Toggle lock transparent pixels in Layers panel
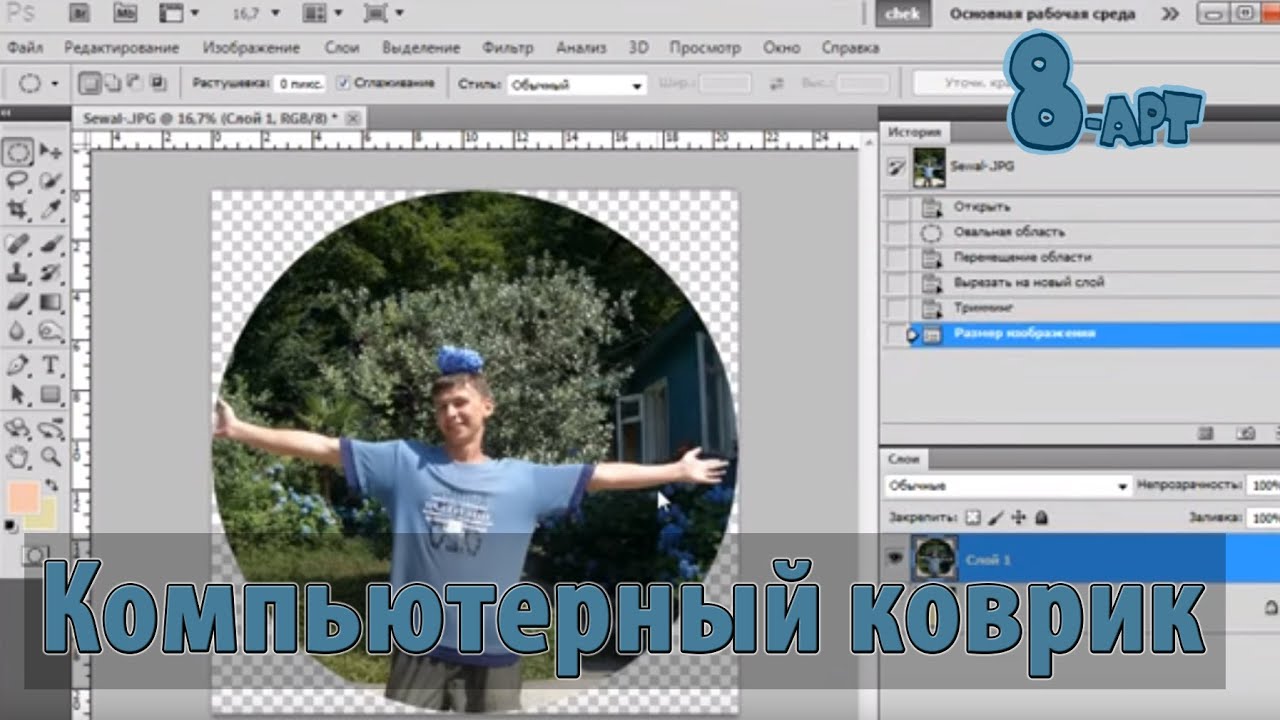Image resolution: width=1280 pixels, height=720 pixels. coord(972,517)
